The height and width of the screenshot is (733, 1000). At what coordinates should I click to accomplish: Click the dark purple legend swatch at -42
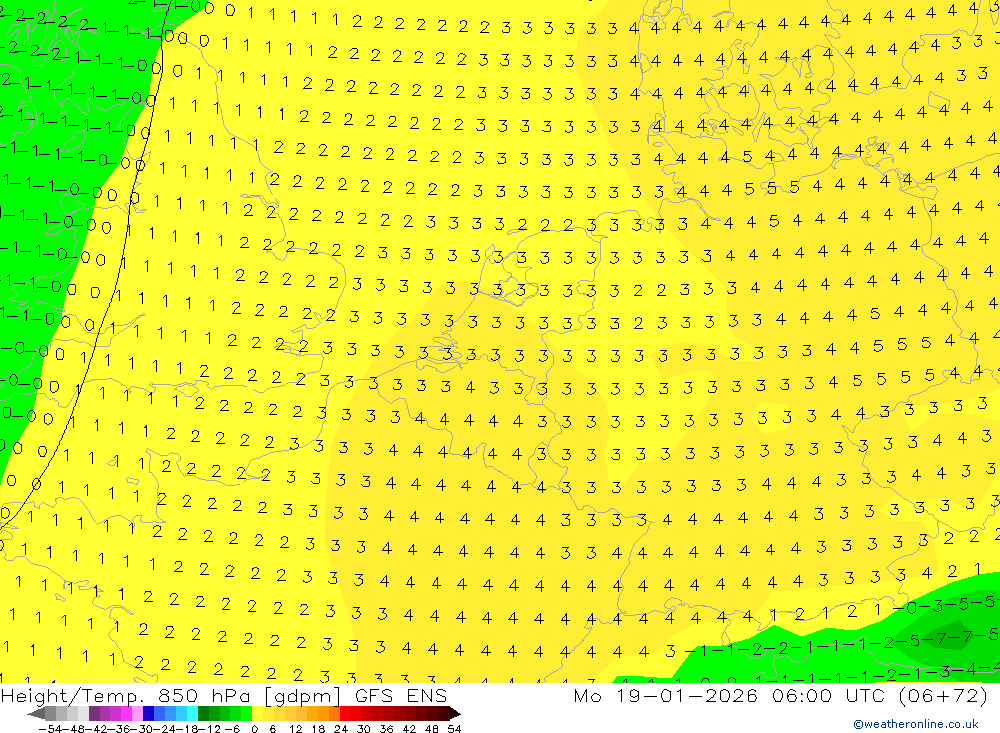(x=94, y=713)
